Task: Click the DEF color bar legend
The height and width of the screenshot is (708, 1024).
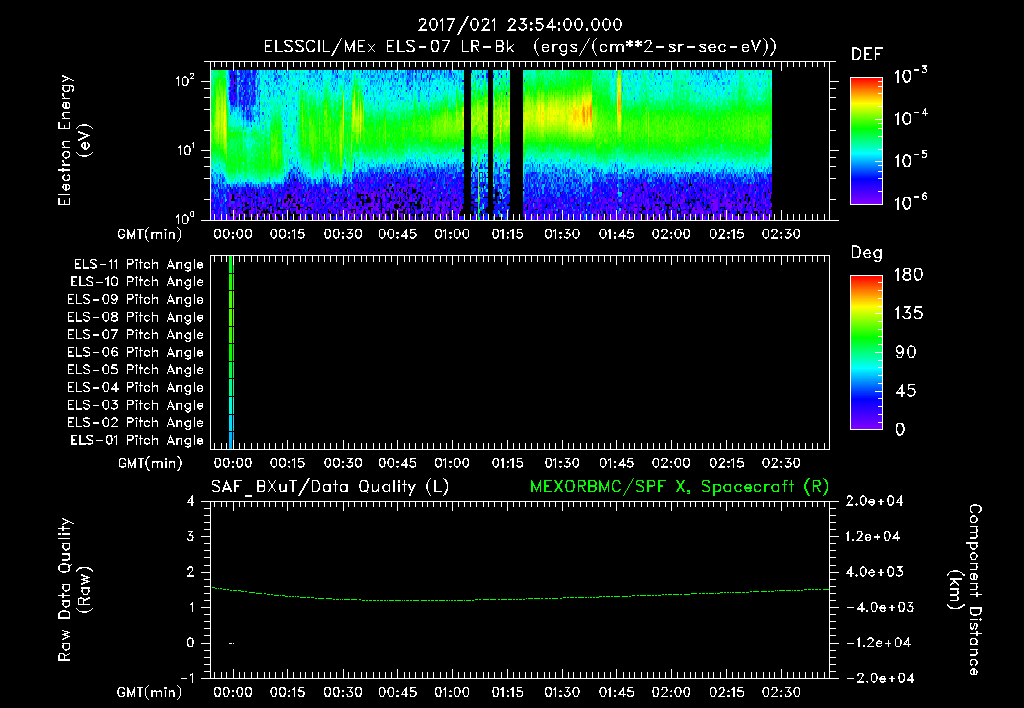Action: click(x=866, y=141)
